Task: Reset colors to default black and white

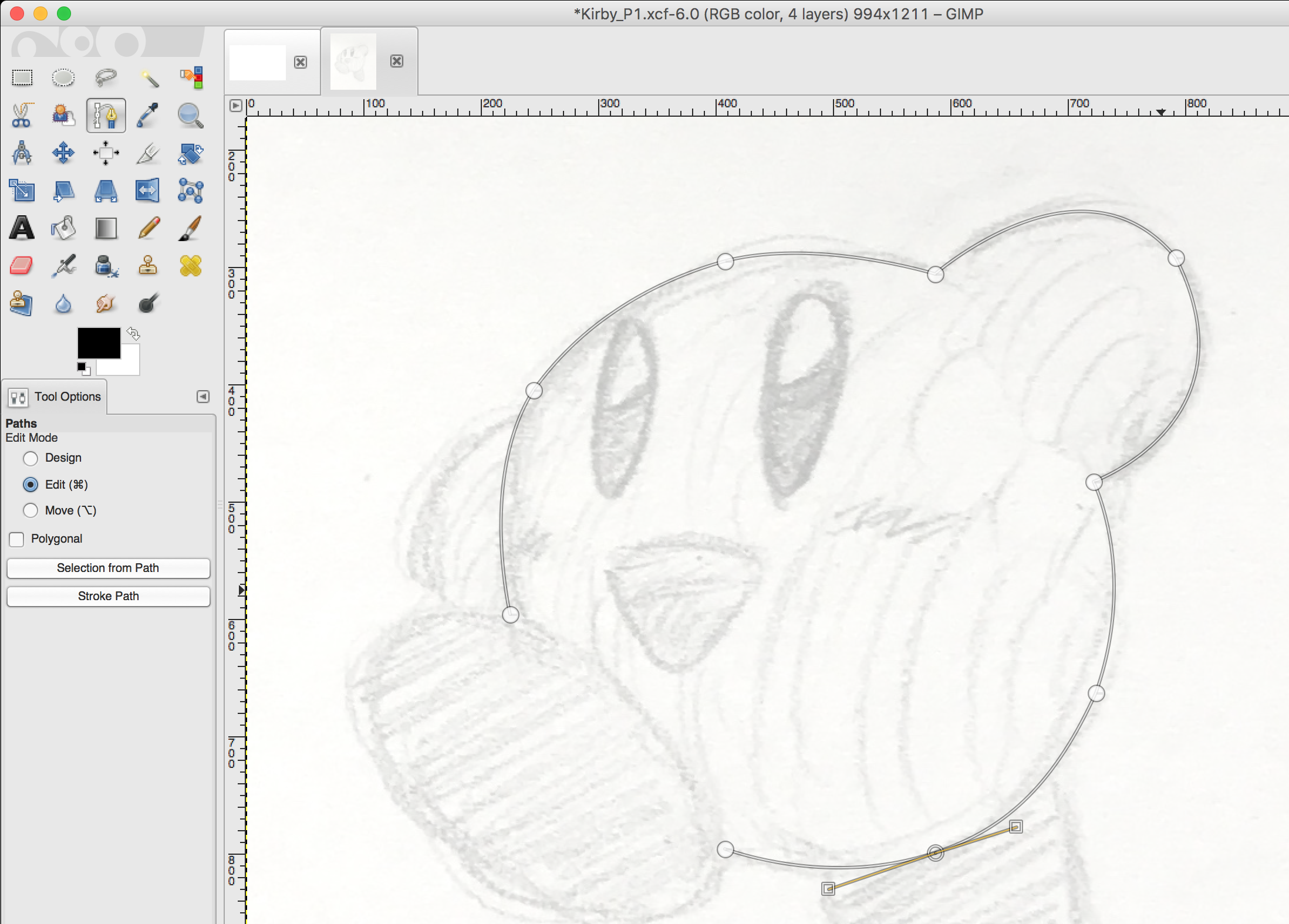Action: tap(83, 368)
